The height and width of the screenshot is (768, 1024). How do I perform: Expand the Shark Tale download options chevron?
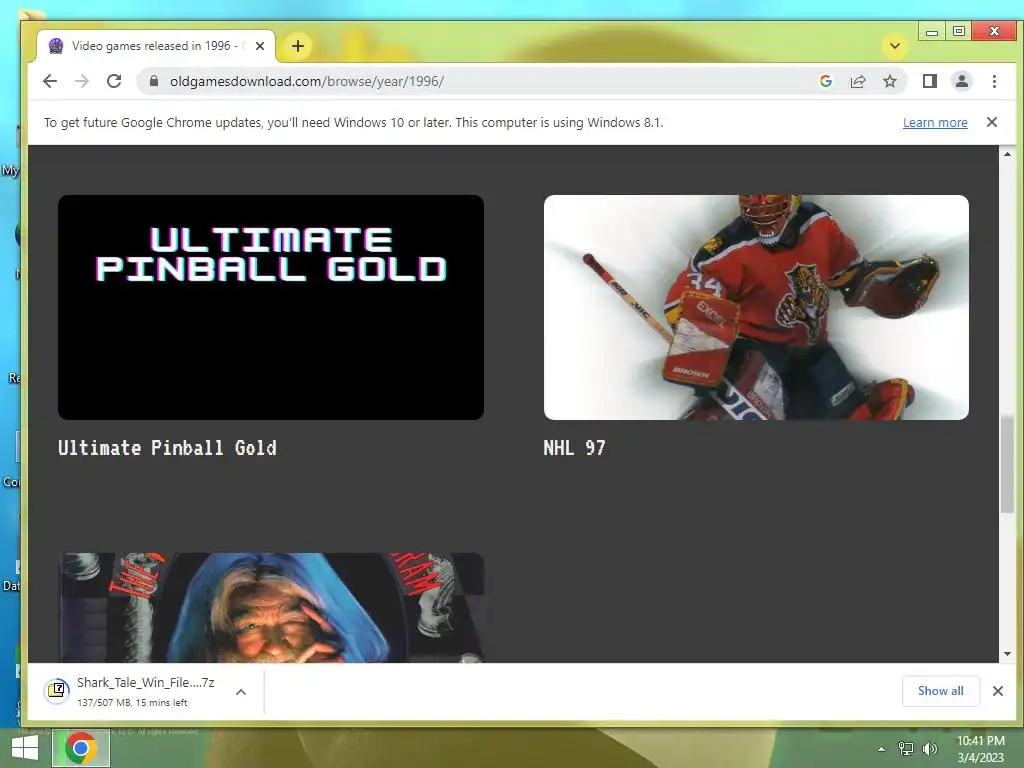241,692
